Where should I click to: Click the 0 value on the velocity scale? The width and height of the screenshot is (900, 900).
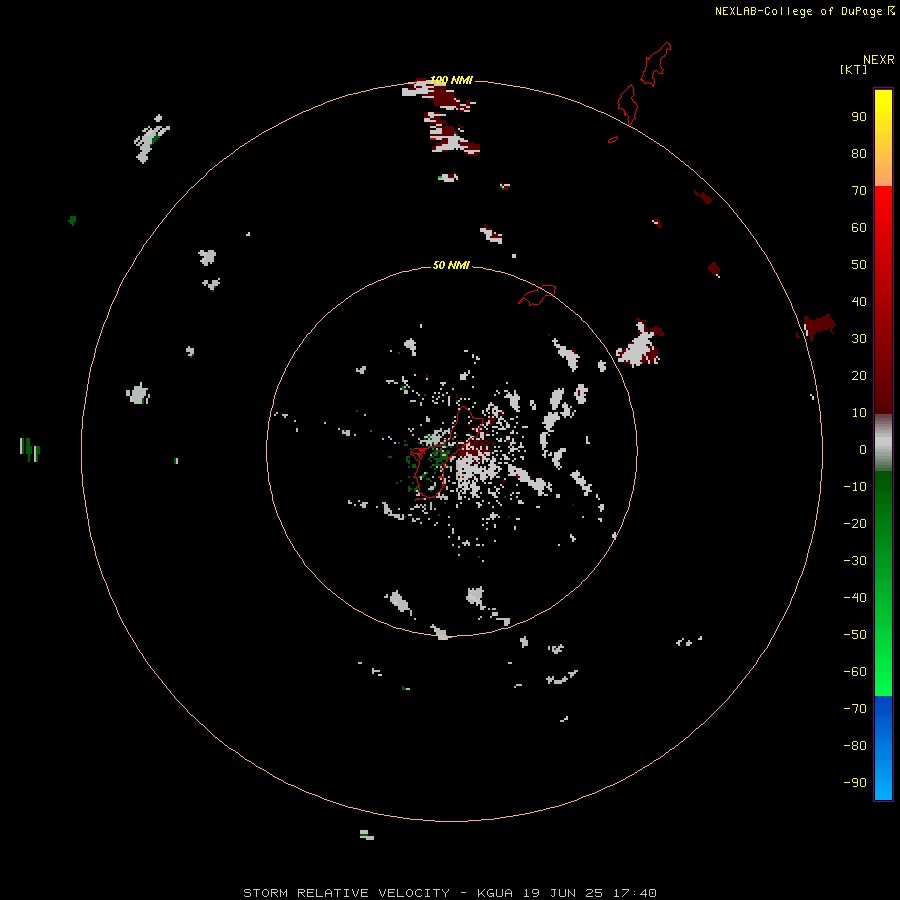(x=863, y=449)
